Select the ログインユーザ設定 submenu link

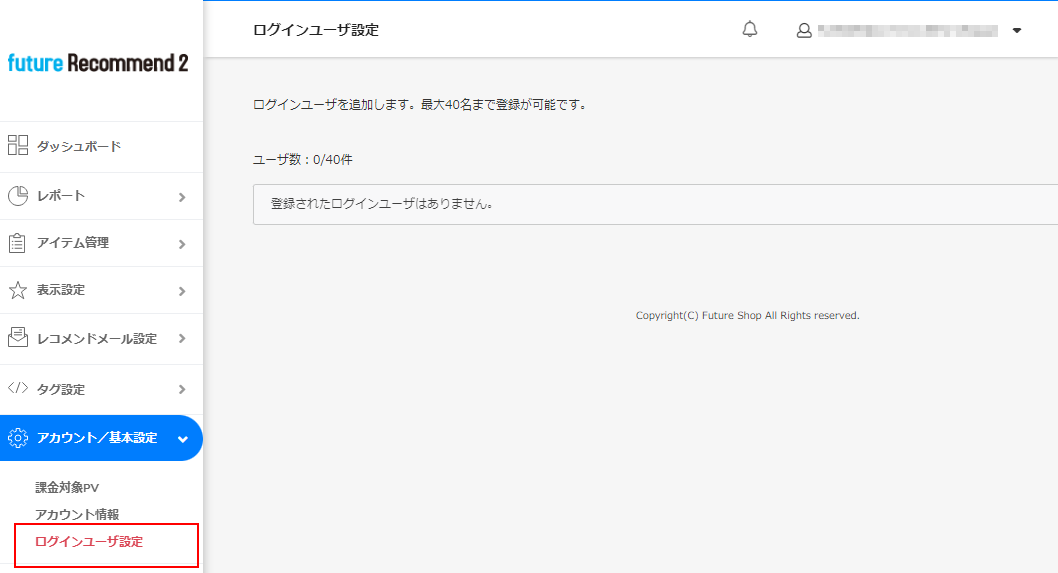click(89, 541)
